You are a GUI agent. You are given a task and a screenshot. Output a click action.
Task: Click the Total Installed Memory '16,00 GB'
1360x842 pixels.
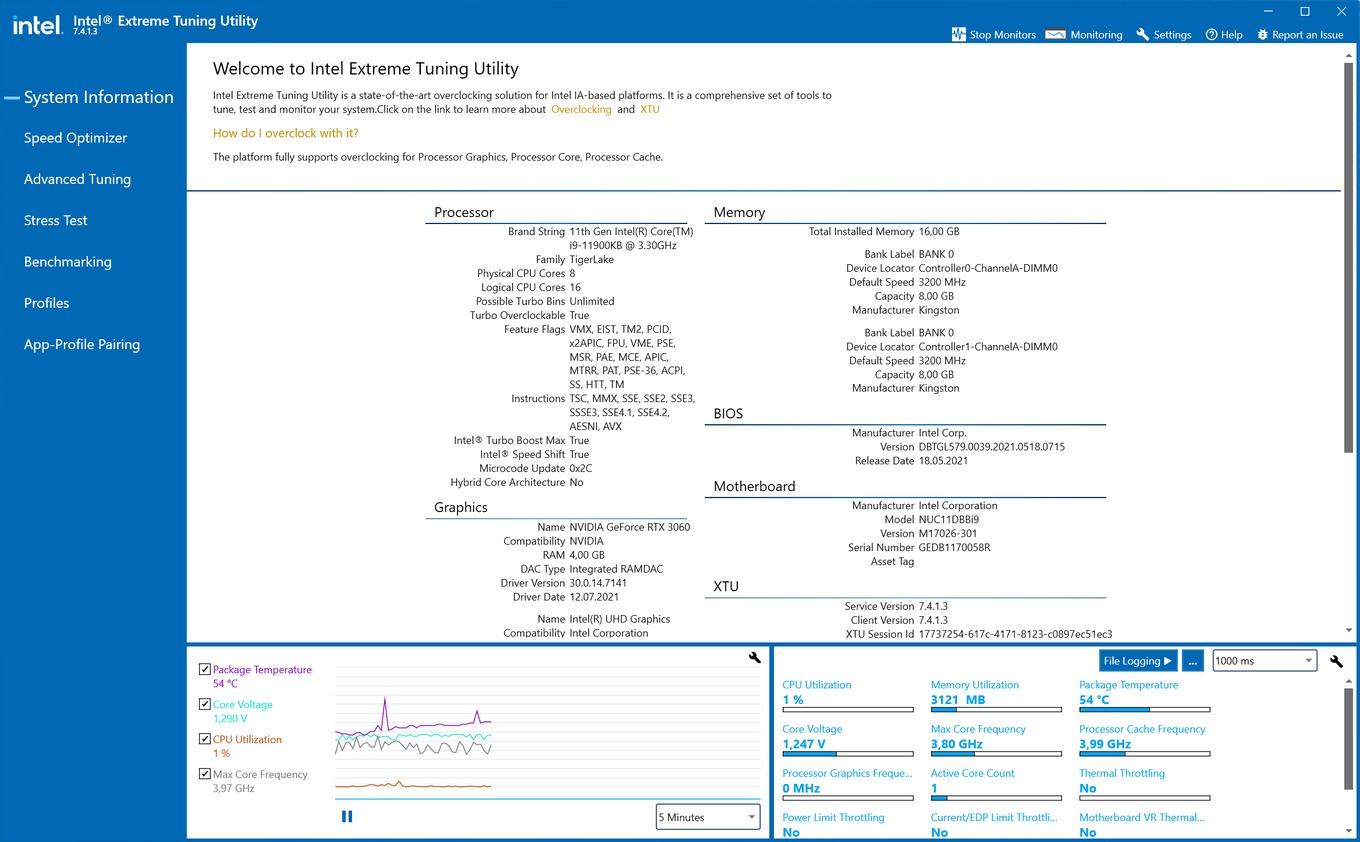click(x=938, y=231)
